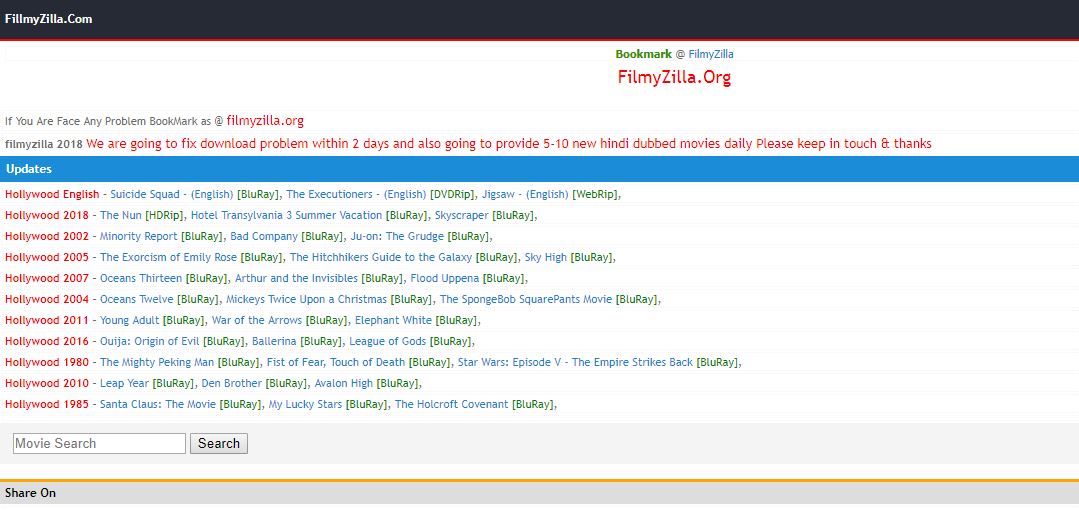Open Fist of Fear, Touch of Death link
Image resolution: width=1079 pixels, height=510 pixels.
pos(336,363)
